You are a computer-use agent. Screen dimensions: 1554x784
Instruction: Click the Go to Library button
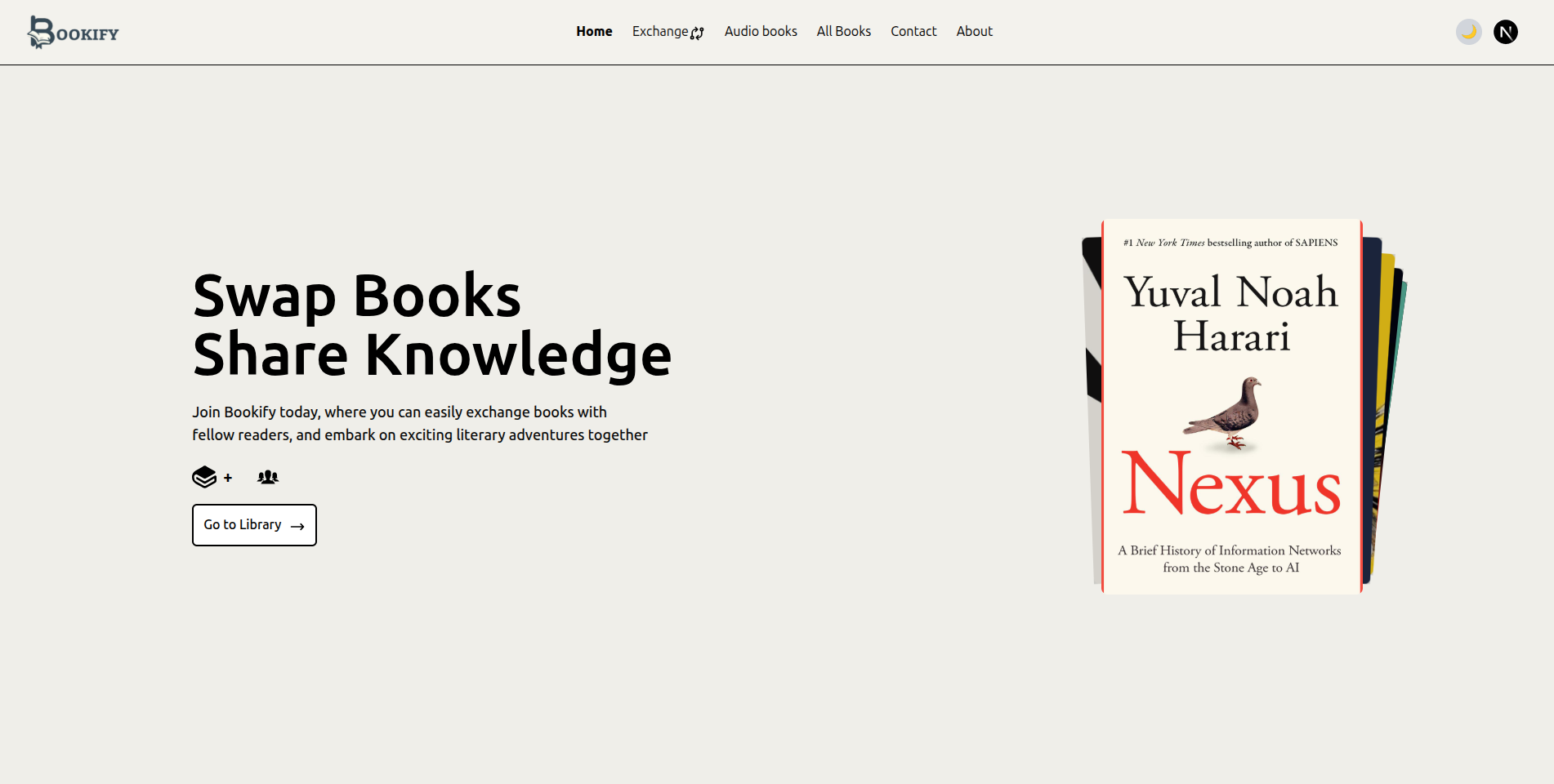click(254, 525)
